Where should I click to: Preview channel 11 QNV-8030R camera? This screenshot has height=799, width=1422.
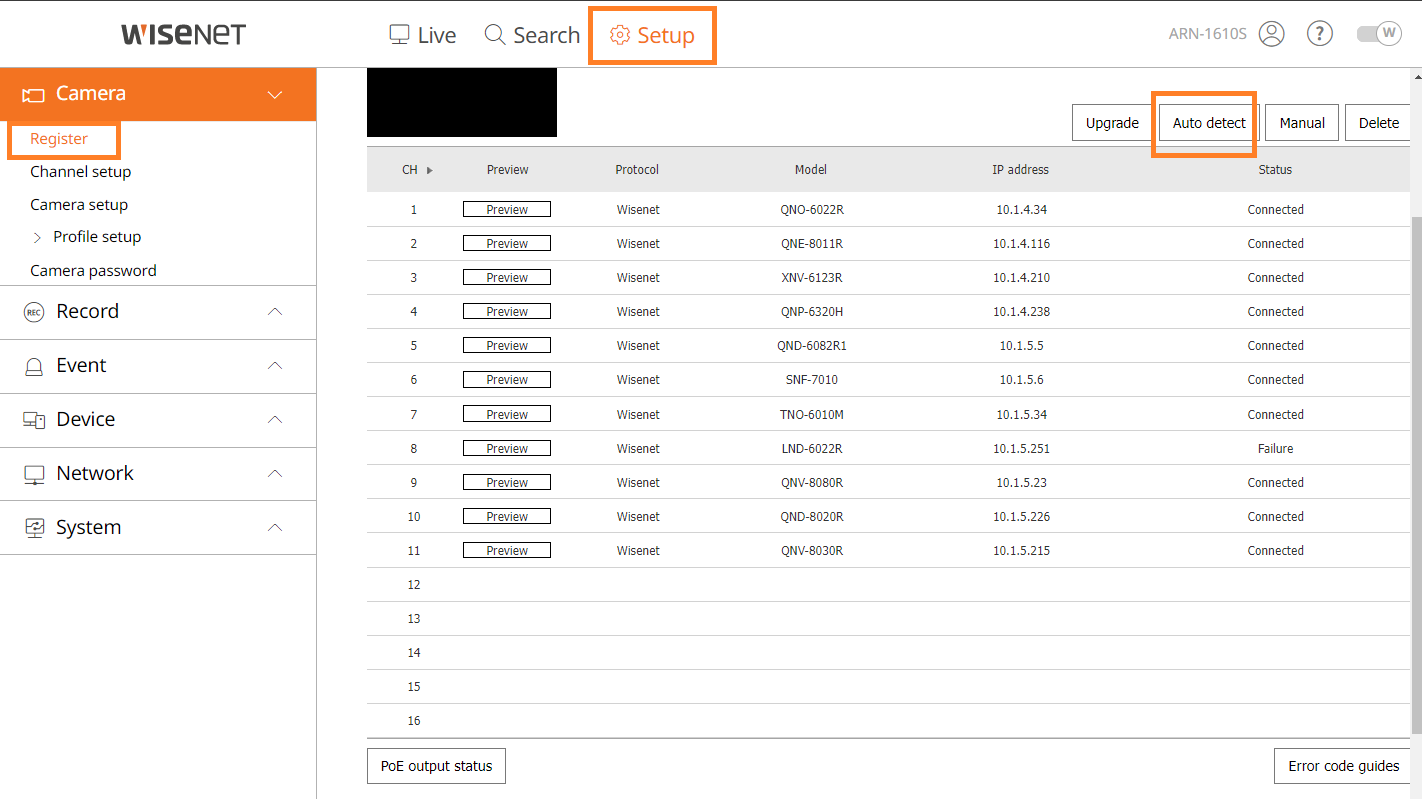(x=507, y=551)
